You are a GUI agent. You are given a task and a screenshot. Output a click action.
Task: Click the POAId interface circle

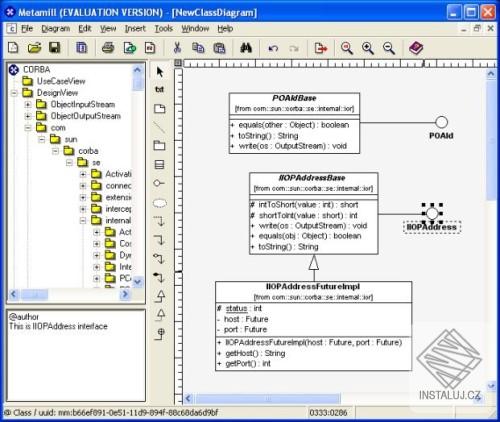(441, 122)
